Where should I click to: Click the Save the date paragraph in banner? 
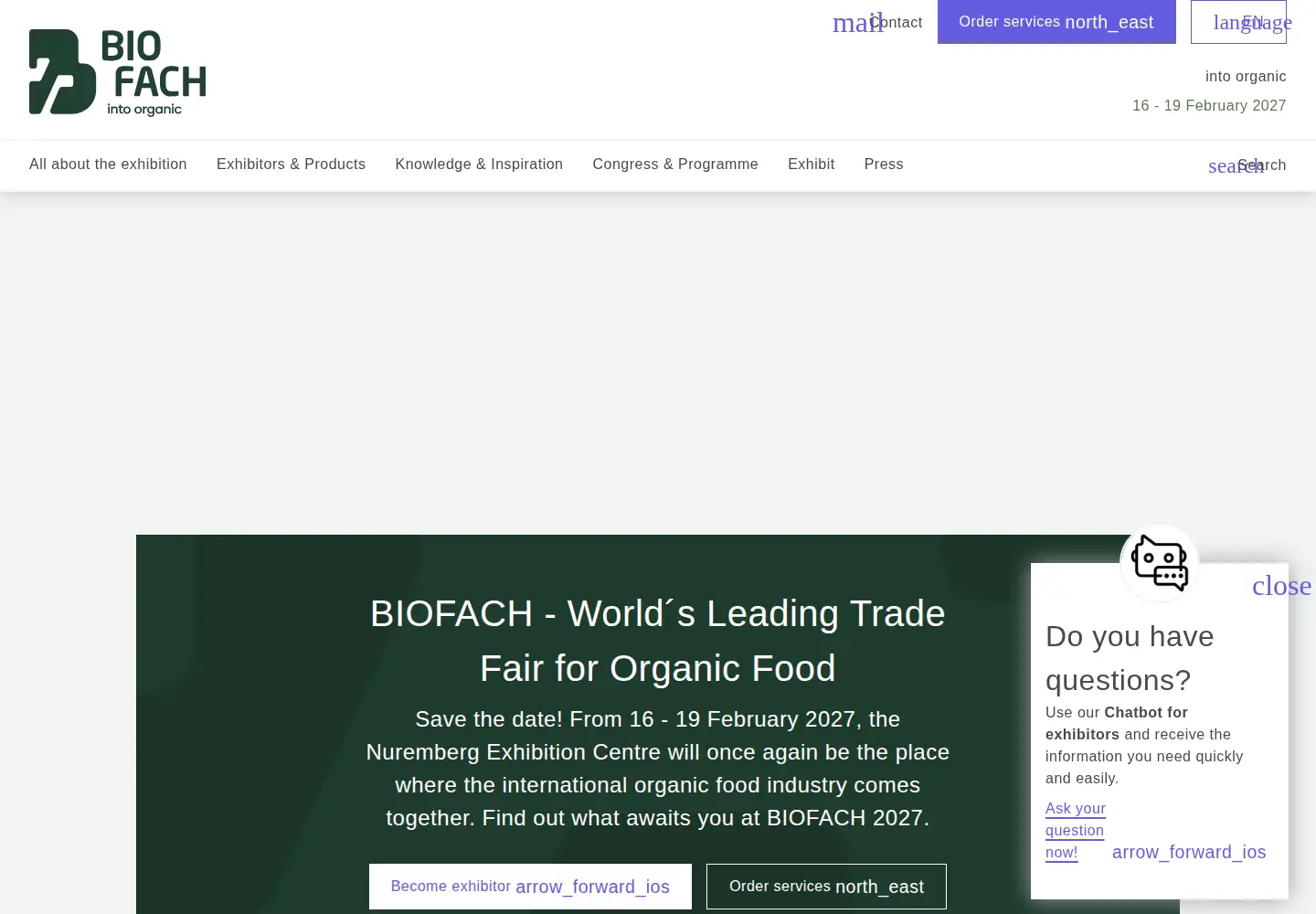[x=658, y=769]
